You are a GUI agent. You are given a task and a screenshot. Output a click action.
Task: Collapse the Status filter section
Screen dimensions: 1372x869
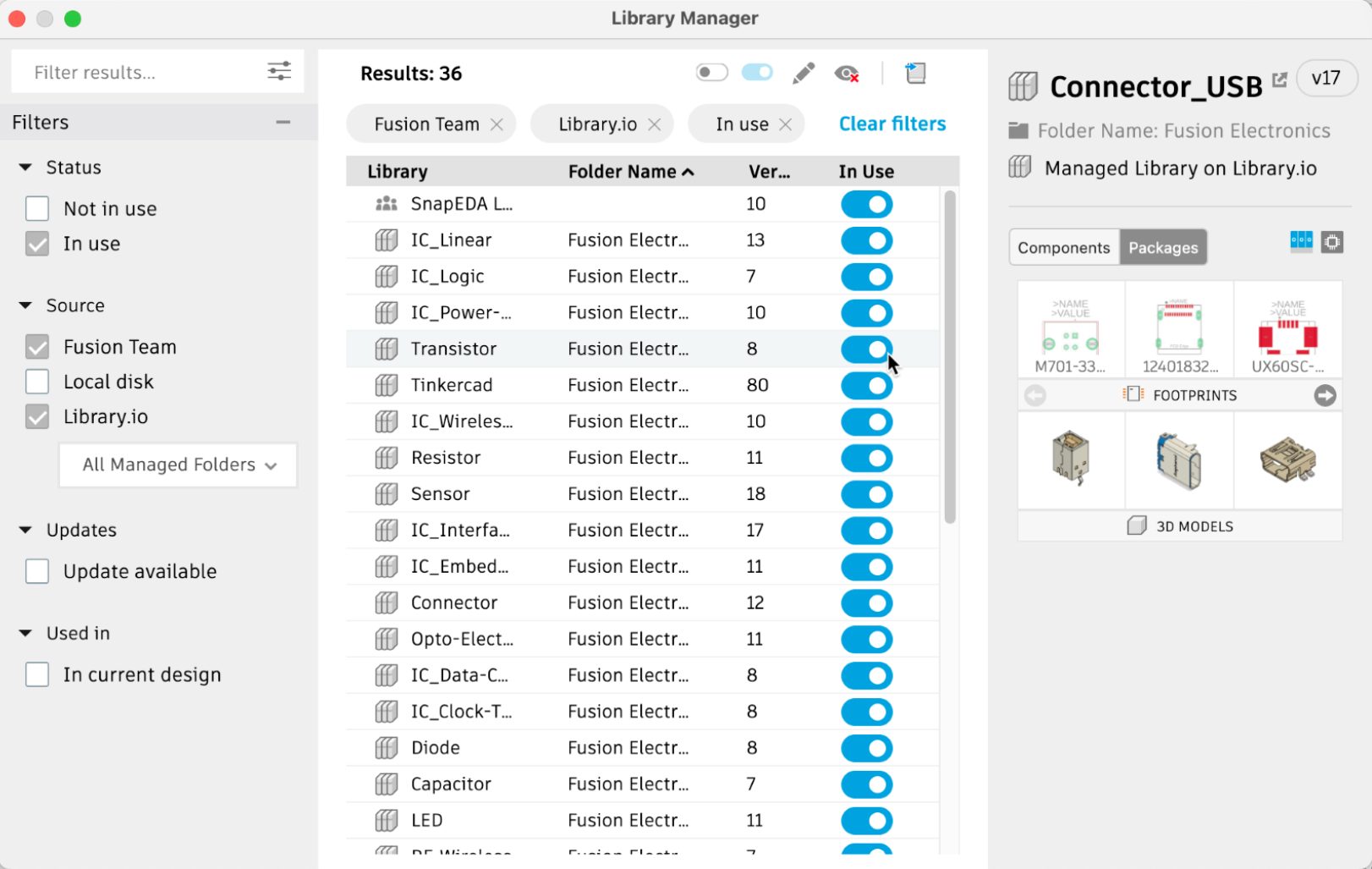[x=25, y=168]
